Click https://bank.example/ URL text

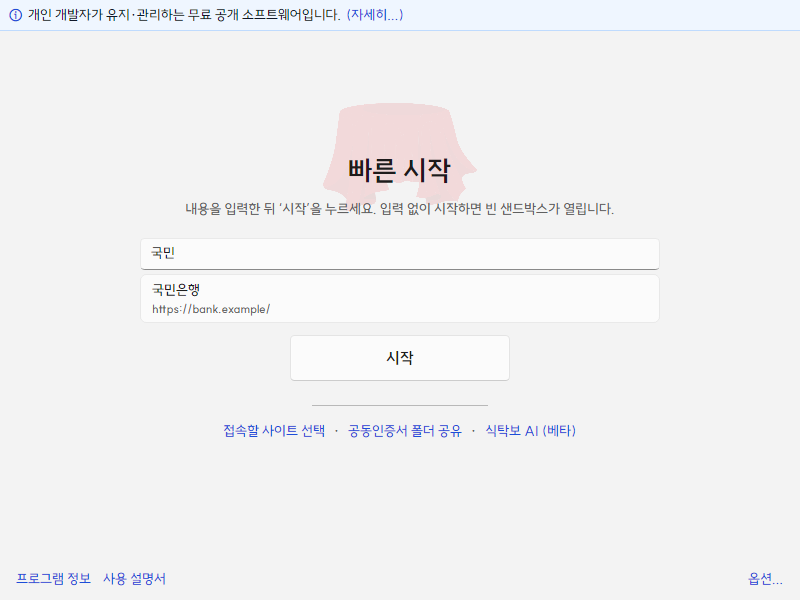point(211,309)
